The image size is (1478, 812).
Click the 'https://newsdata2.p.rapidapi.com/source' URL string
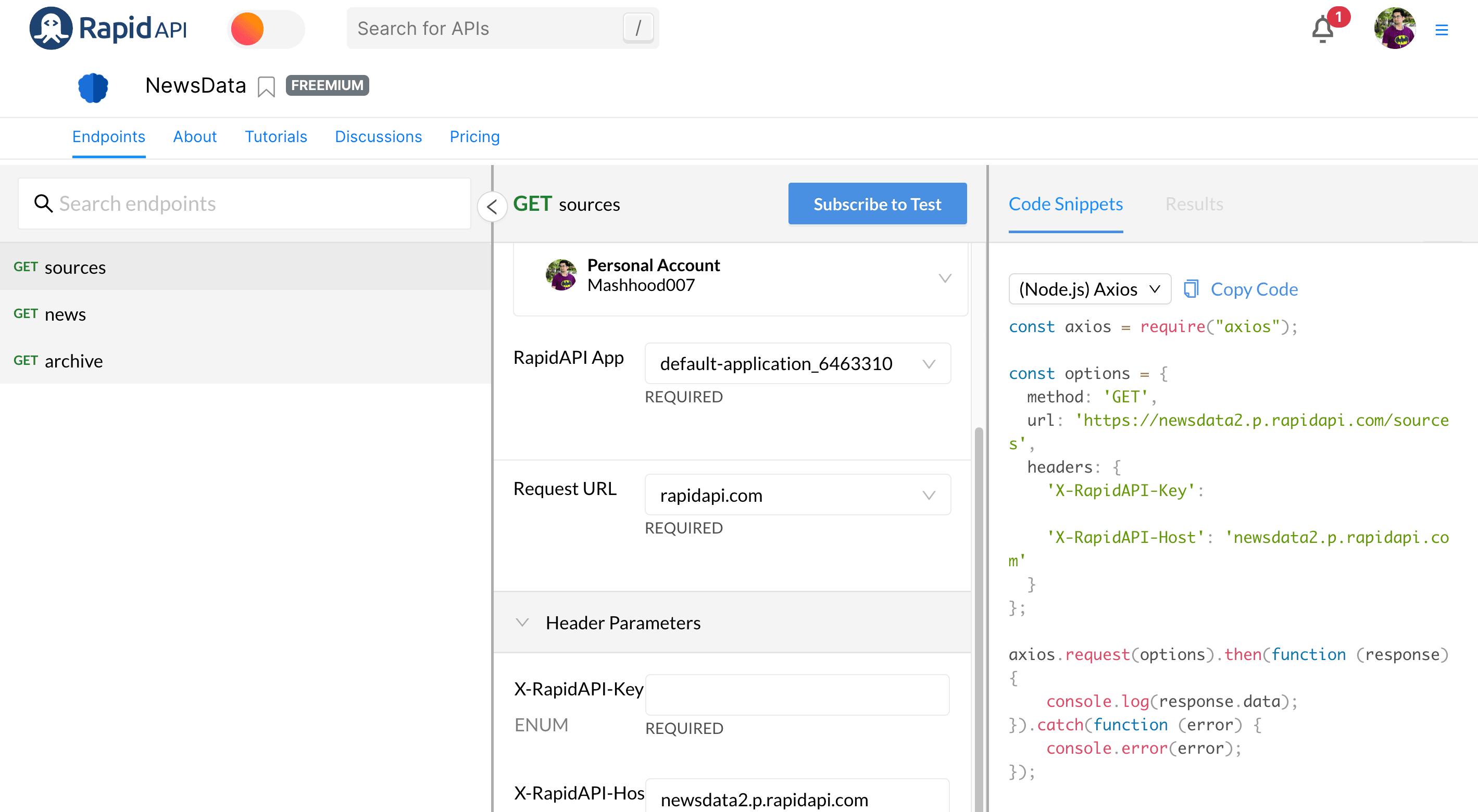pos(1262,421)
